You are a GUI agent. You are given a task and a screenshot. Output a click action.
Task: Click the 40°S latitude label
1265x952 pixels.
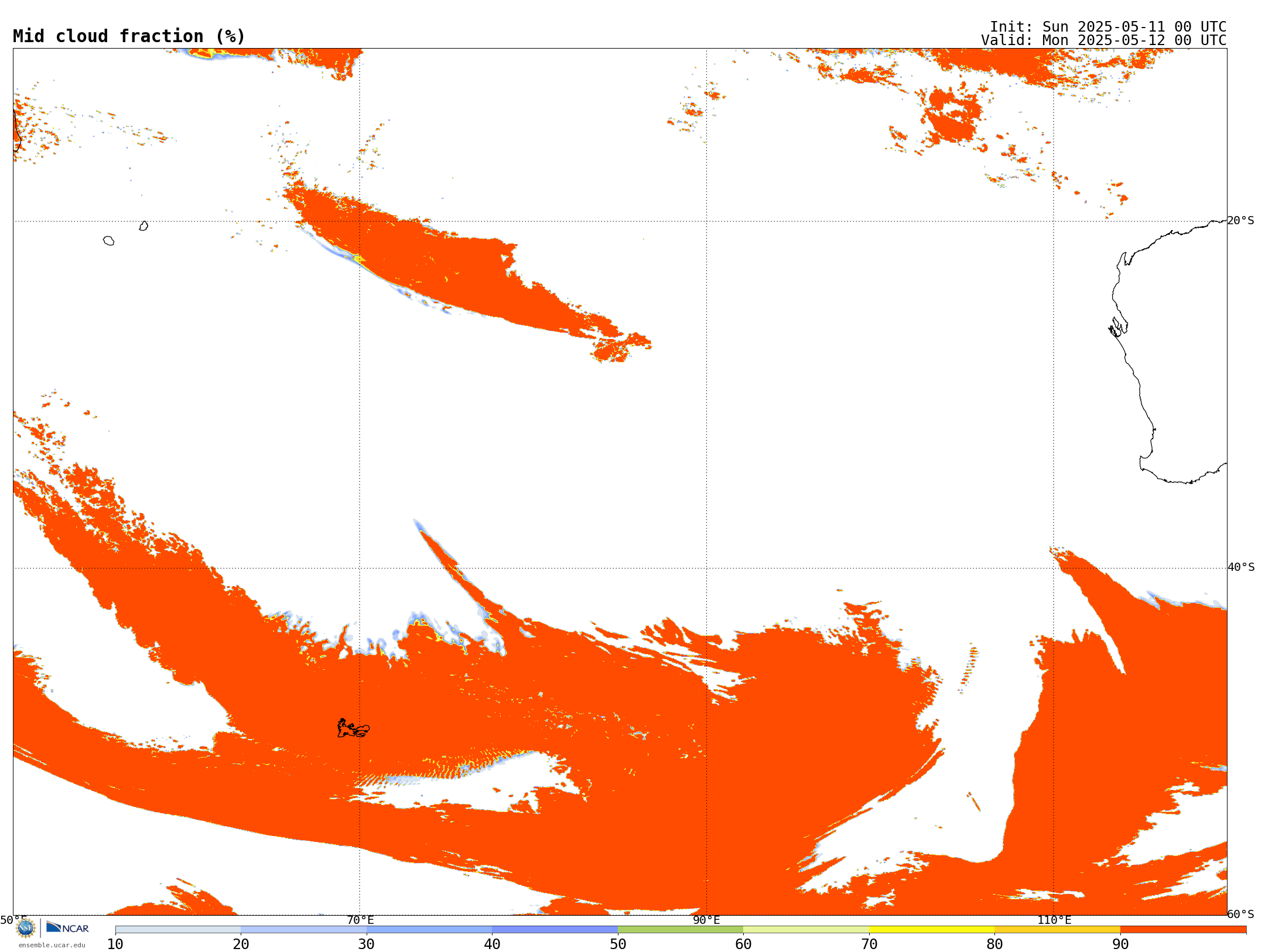tap(1241, 567)
